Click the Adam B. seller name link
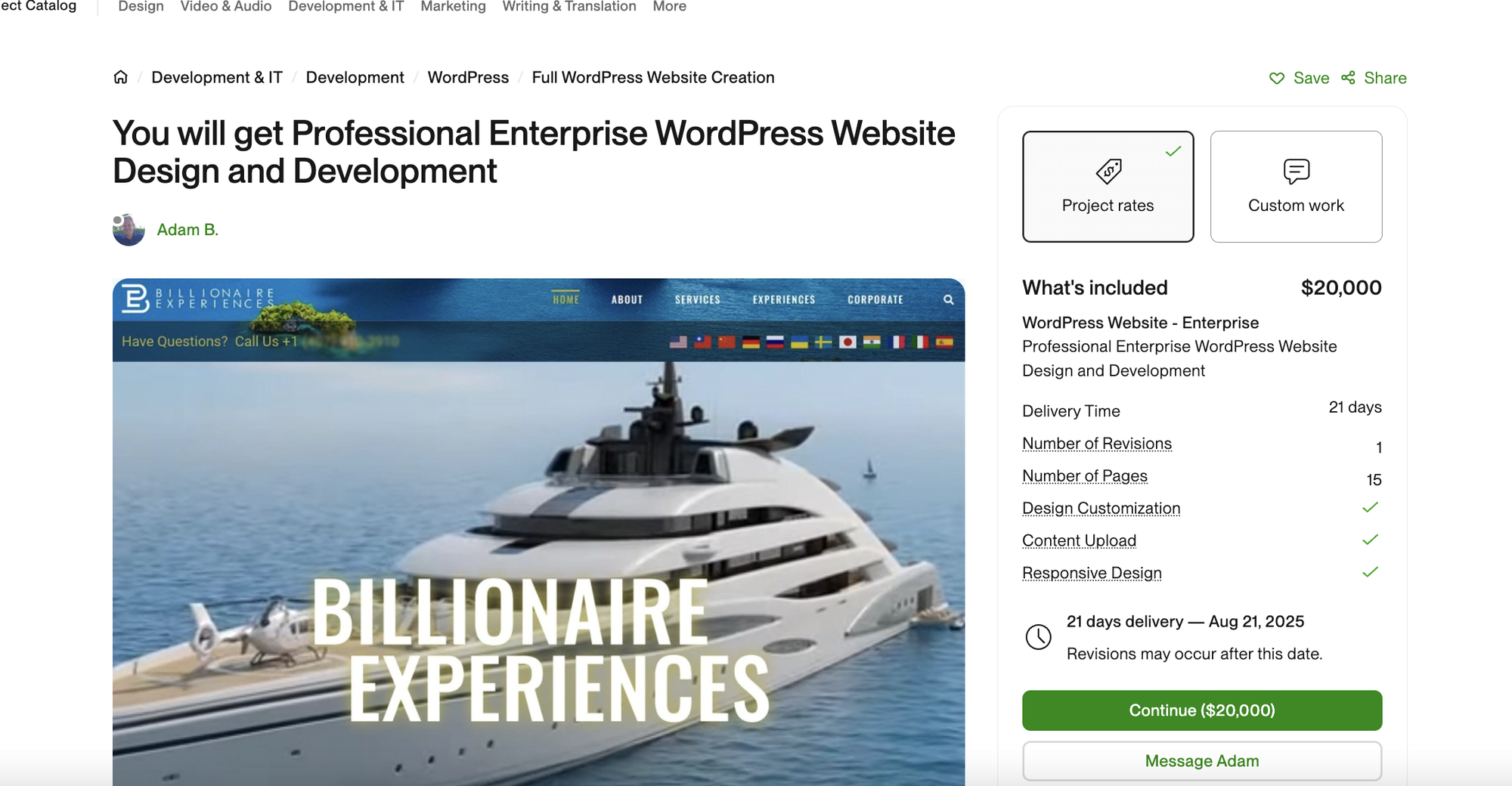Image resolution: width=1512 pixels, height=786 pixels. [x=187, y=230]
